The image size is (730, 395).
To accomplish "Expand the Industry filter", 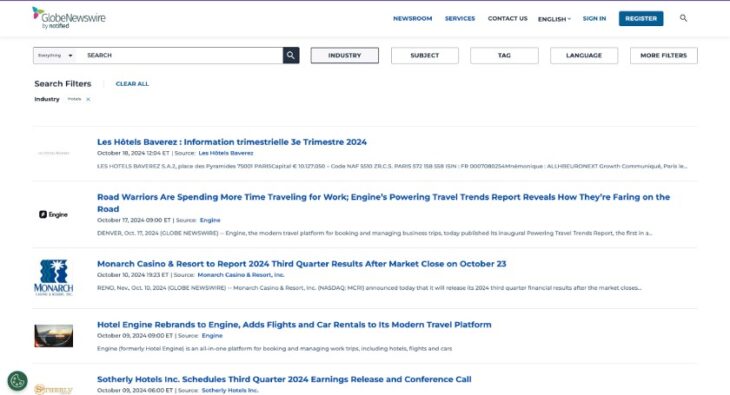I will point(345,55).
